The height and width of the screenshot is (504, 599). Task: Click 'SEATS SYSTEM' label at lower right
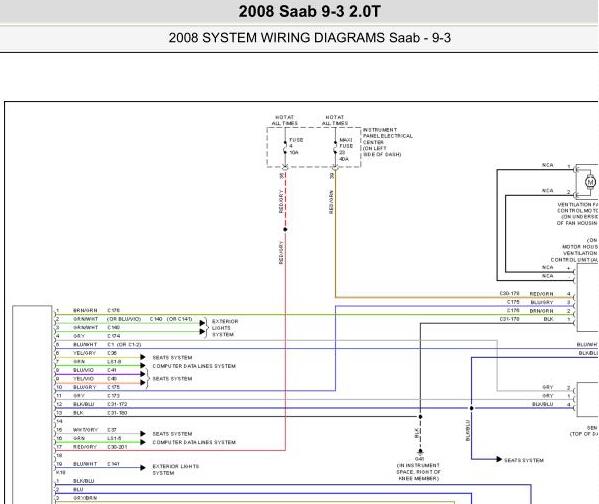click(x=524, y=460)
